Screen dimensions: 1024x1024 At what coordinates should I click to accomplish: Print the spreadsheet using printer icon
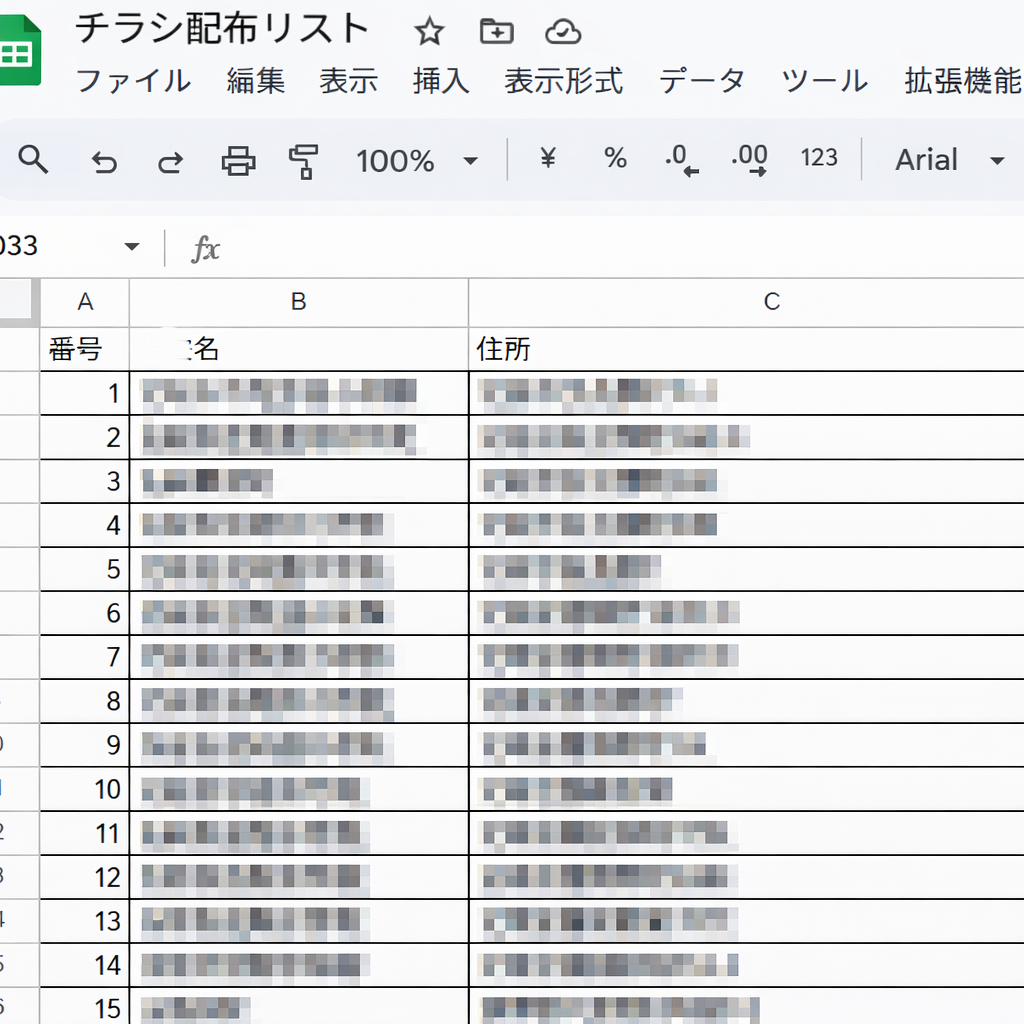238,160
